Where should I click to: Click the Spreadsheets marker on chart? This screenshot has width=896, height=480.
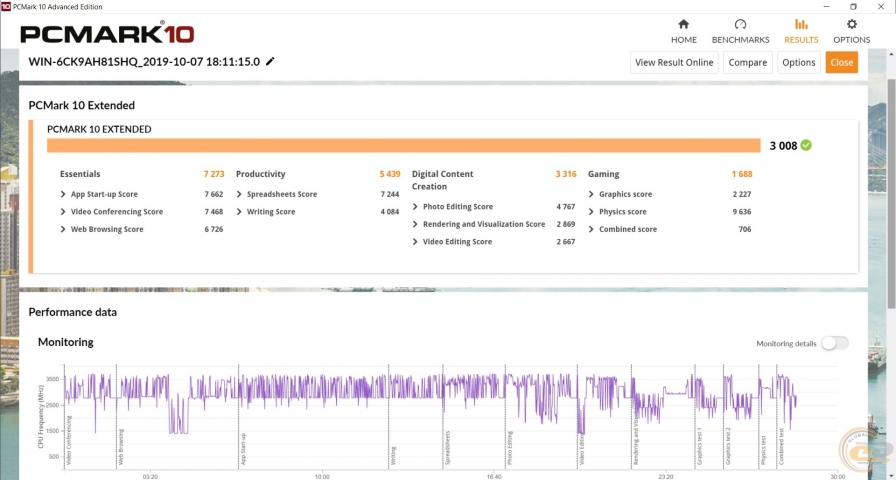tap(449, 447)
